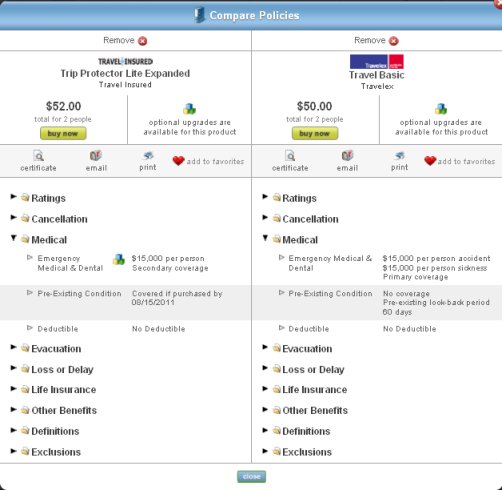Click optional upgrades icon for Trip Protector Lite
This screenshot has width=502, height=490.
tap(189, 109)
